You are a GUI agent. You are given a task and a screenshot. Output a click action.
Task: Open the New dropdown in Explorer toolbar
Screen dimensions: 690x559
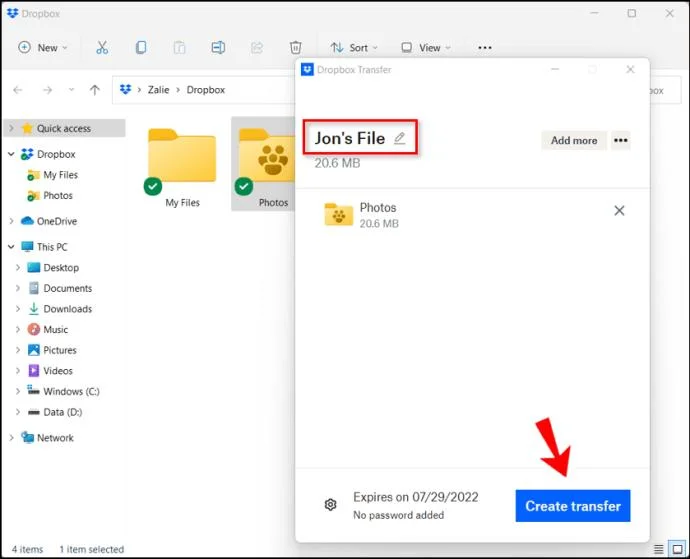(43, 48)
